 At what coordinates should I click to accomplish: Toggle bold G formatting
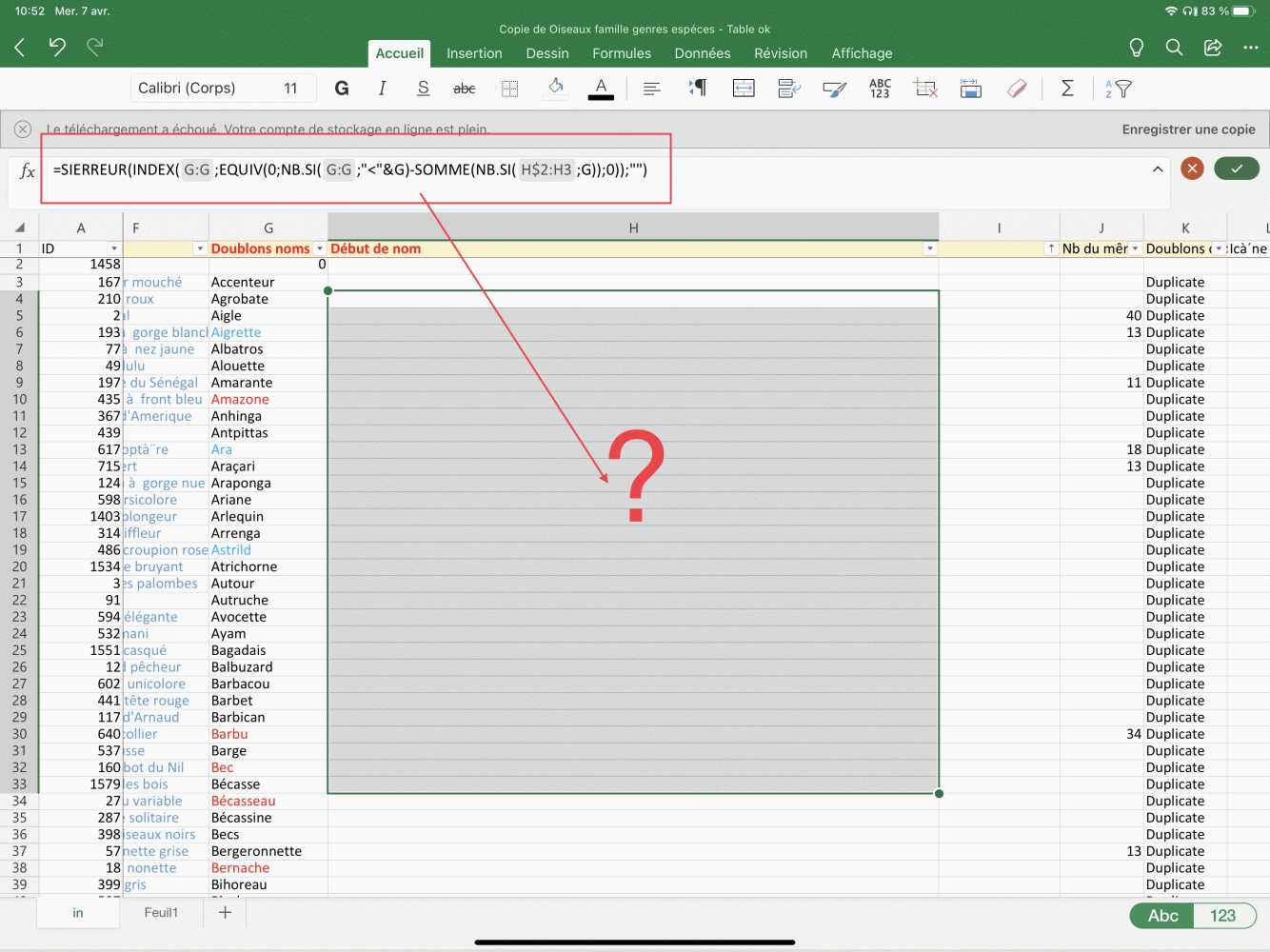[342, 89]
